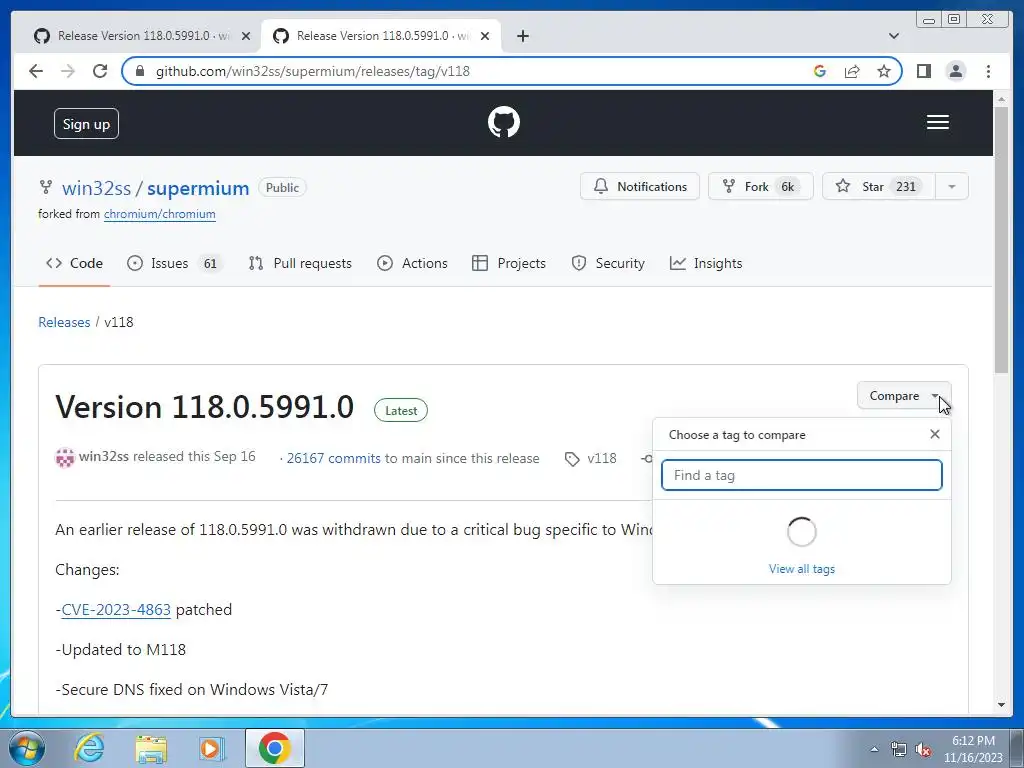Click the Sign up button

[86, 123]
